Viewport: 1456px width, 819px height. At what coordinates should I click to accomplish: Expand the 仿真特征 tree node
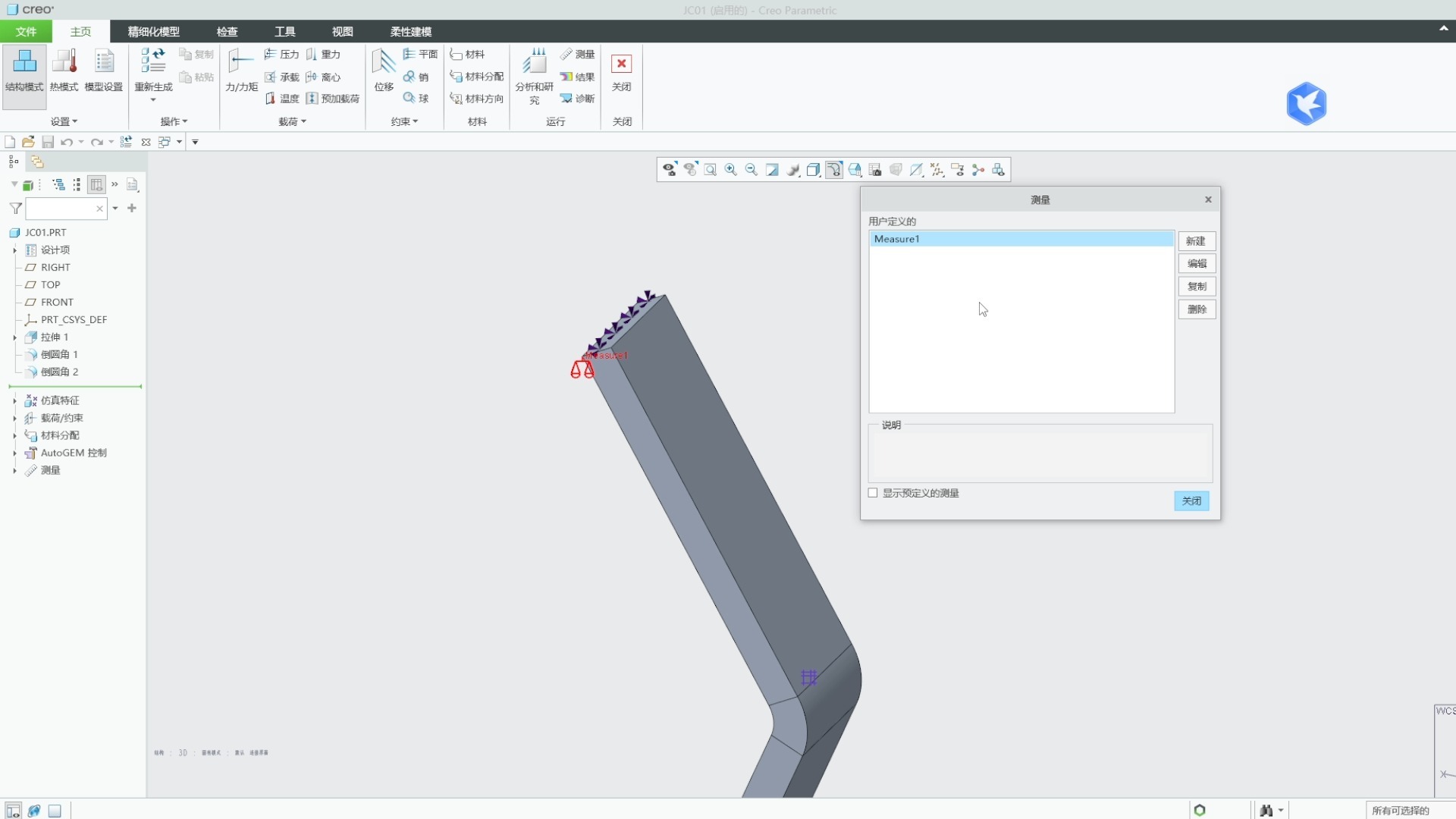14,400
